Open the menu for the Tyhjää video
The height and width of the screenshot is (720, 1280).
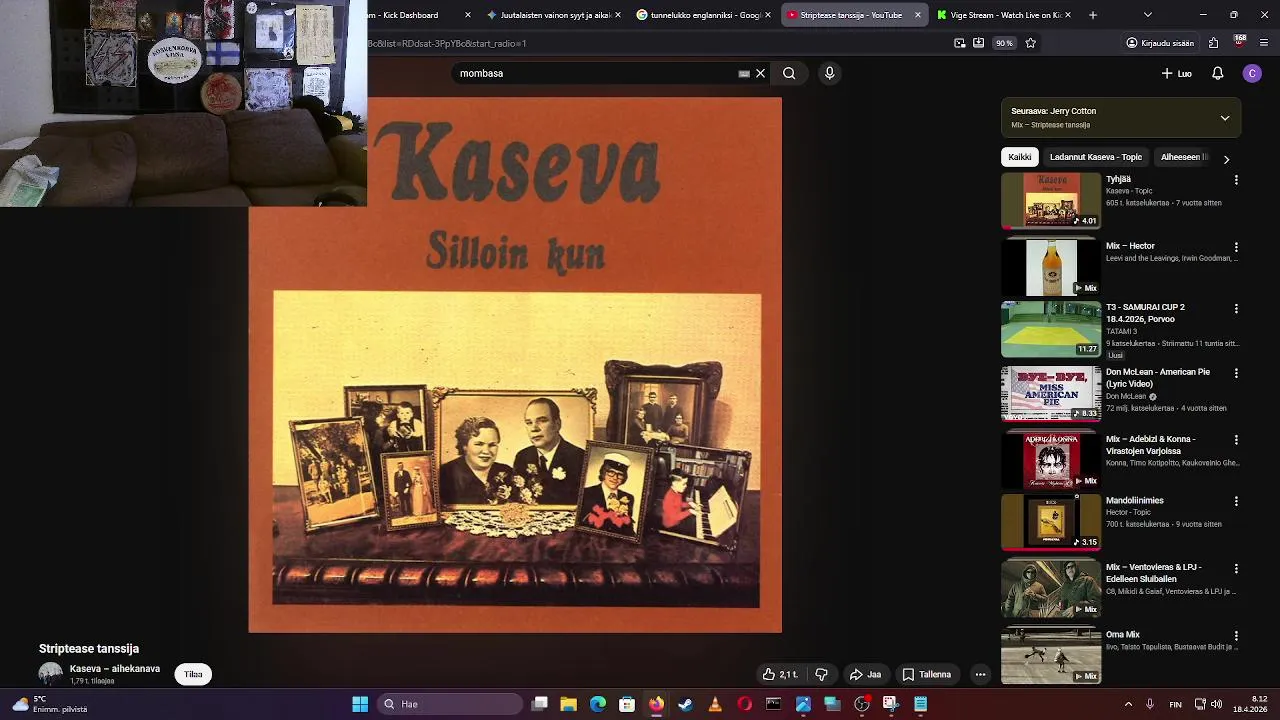(x=1236, y=180)
